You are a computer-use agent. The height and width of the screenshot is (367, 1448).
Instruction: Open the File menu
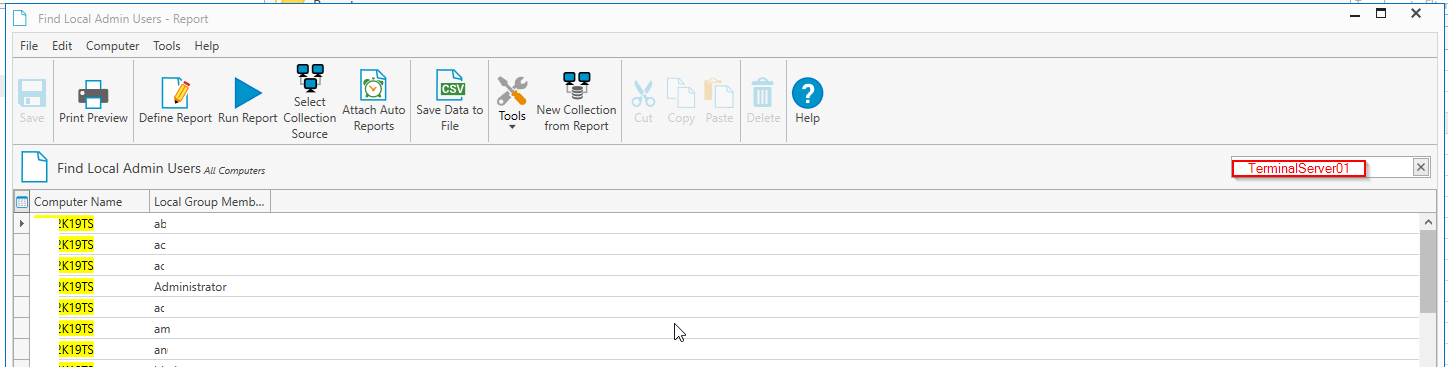(x=29, y=46)
